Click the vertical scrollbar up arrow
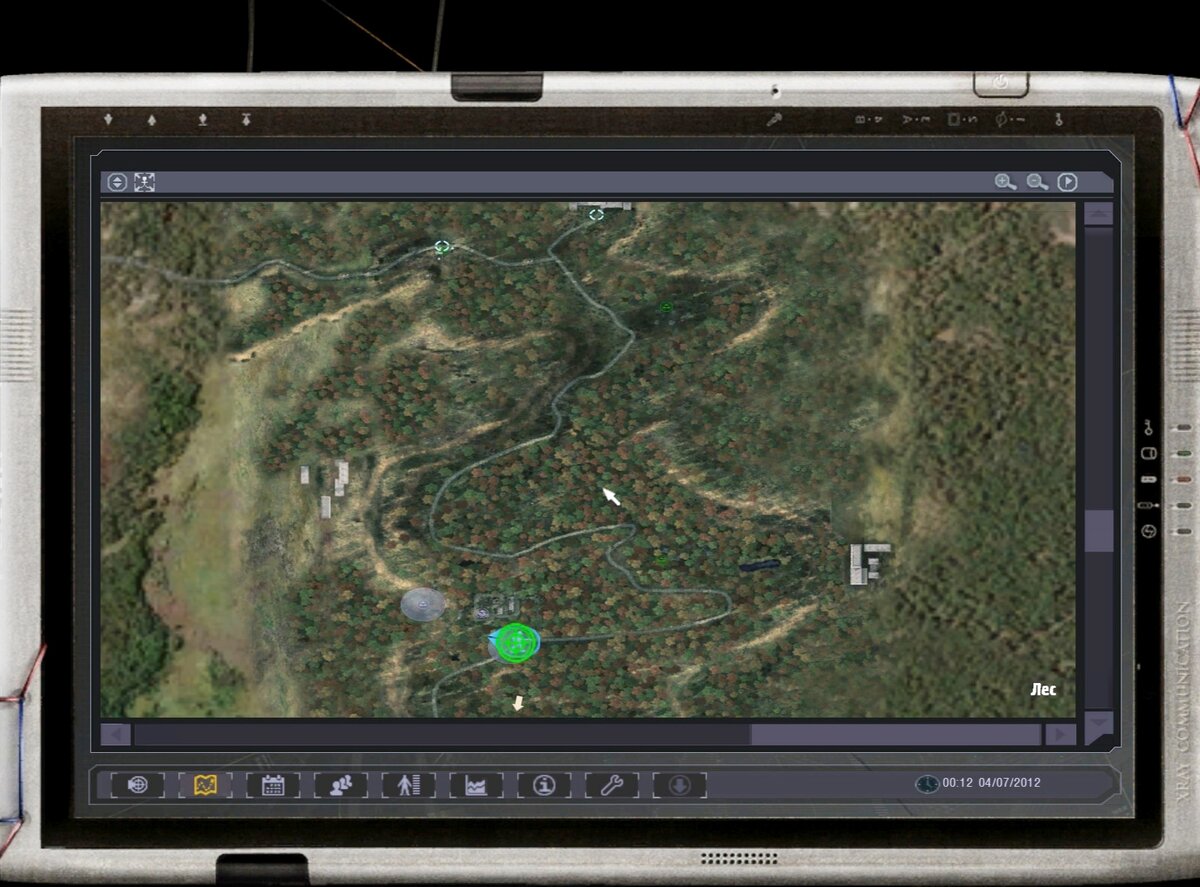 1099,214
